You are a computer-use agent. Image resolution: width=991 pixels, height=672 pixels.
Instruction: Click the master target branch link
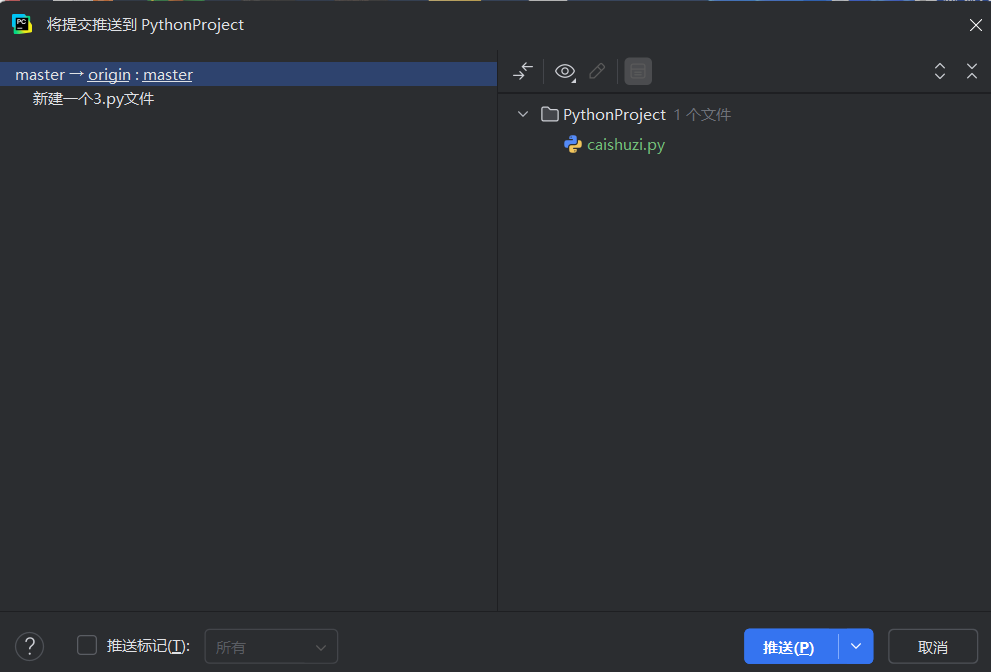tap(167, 75)
